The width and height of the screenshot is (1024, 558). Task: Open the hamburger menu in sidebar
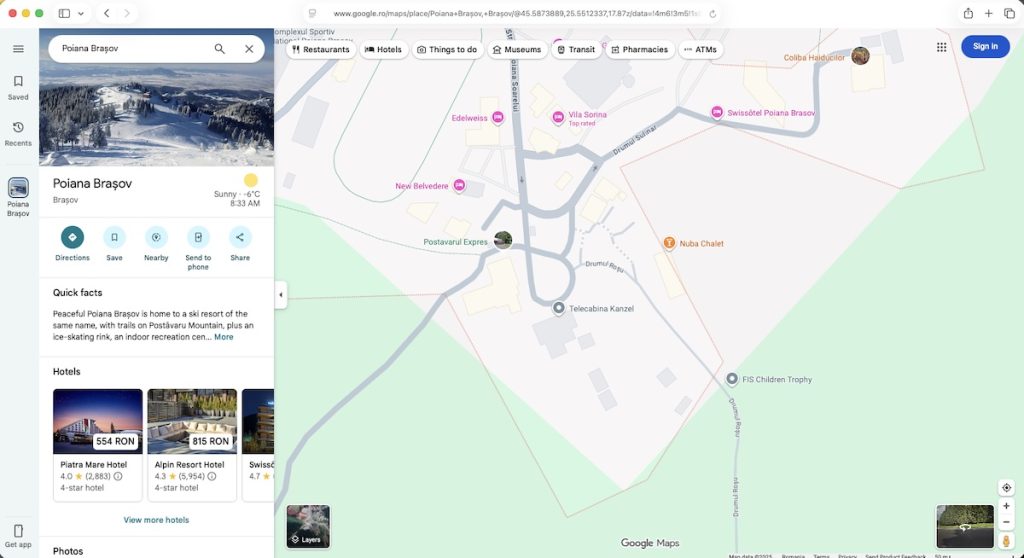pyautogui.click(x=18, y=49)
